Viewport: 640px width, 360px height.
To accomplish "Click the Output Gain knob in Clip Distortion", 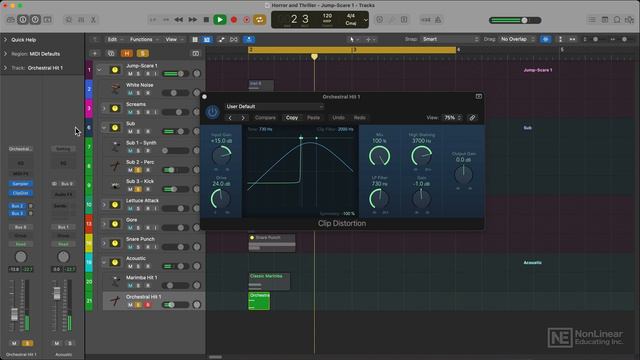I will (x=463, y=174).
